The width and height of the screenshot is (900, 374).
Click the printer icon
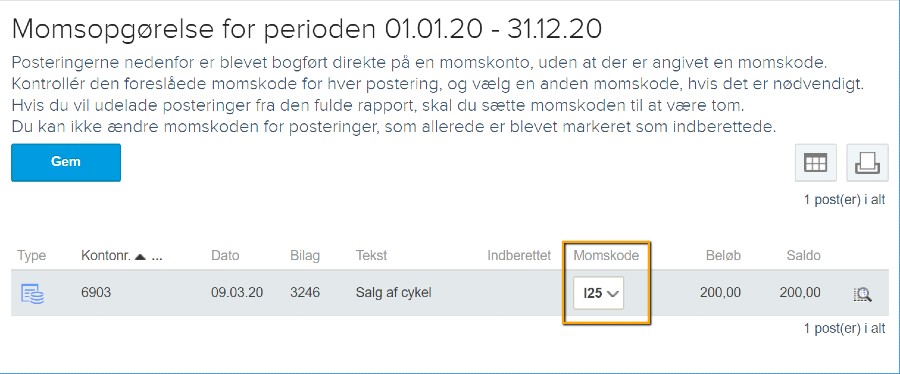(x=867, y=163)
